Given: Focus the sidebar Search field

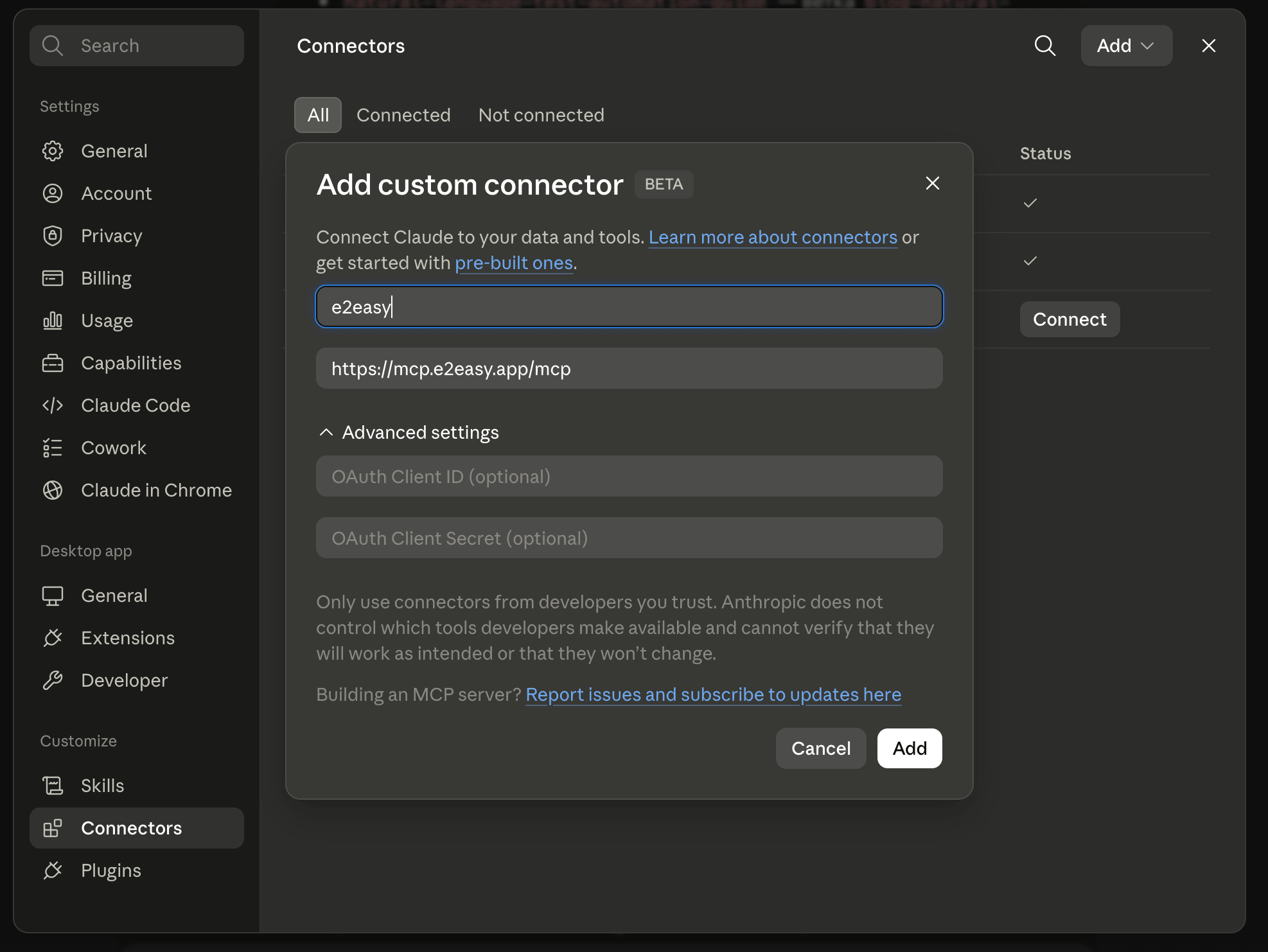Looking at the screenshot, I should click(x=137, y=46).
